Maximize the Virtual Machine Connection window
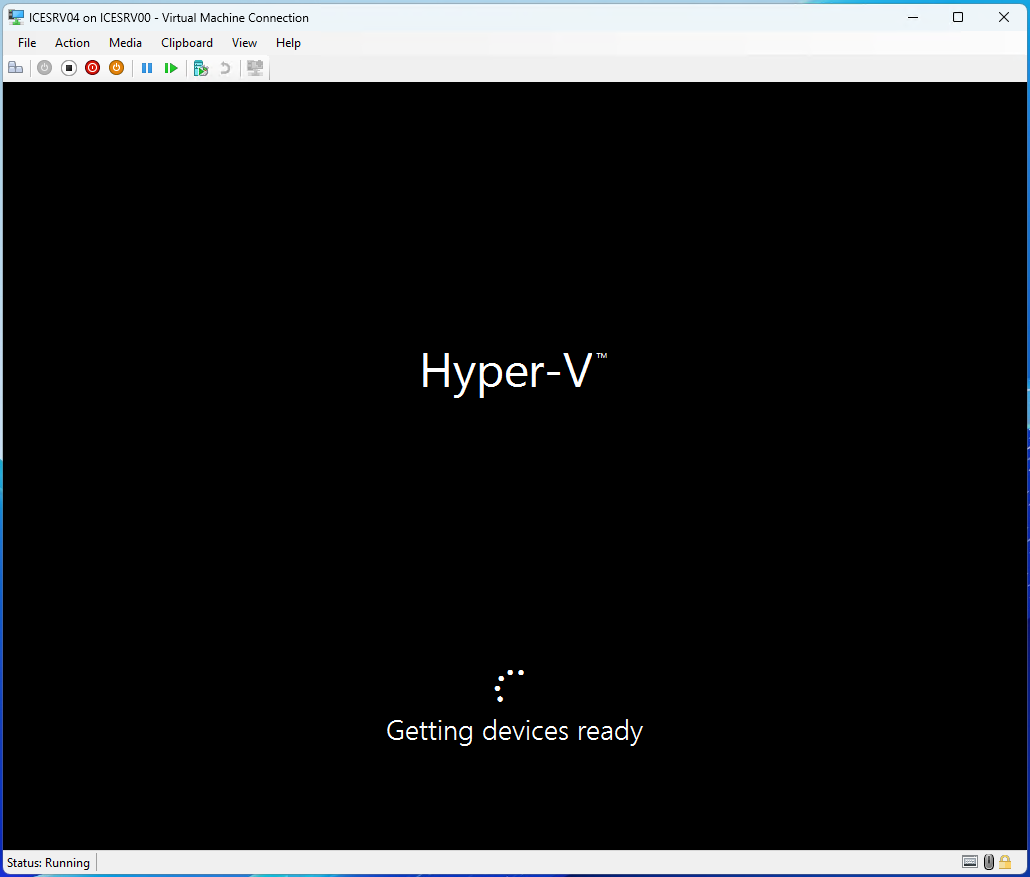 click(958, 18)
